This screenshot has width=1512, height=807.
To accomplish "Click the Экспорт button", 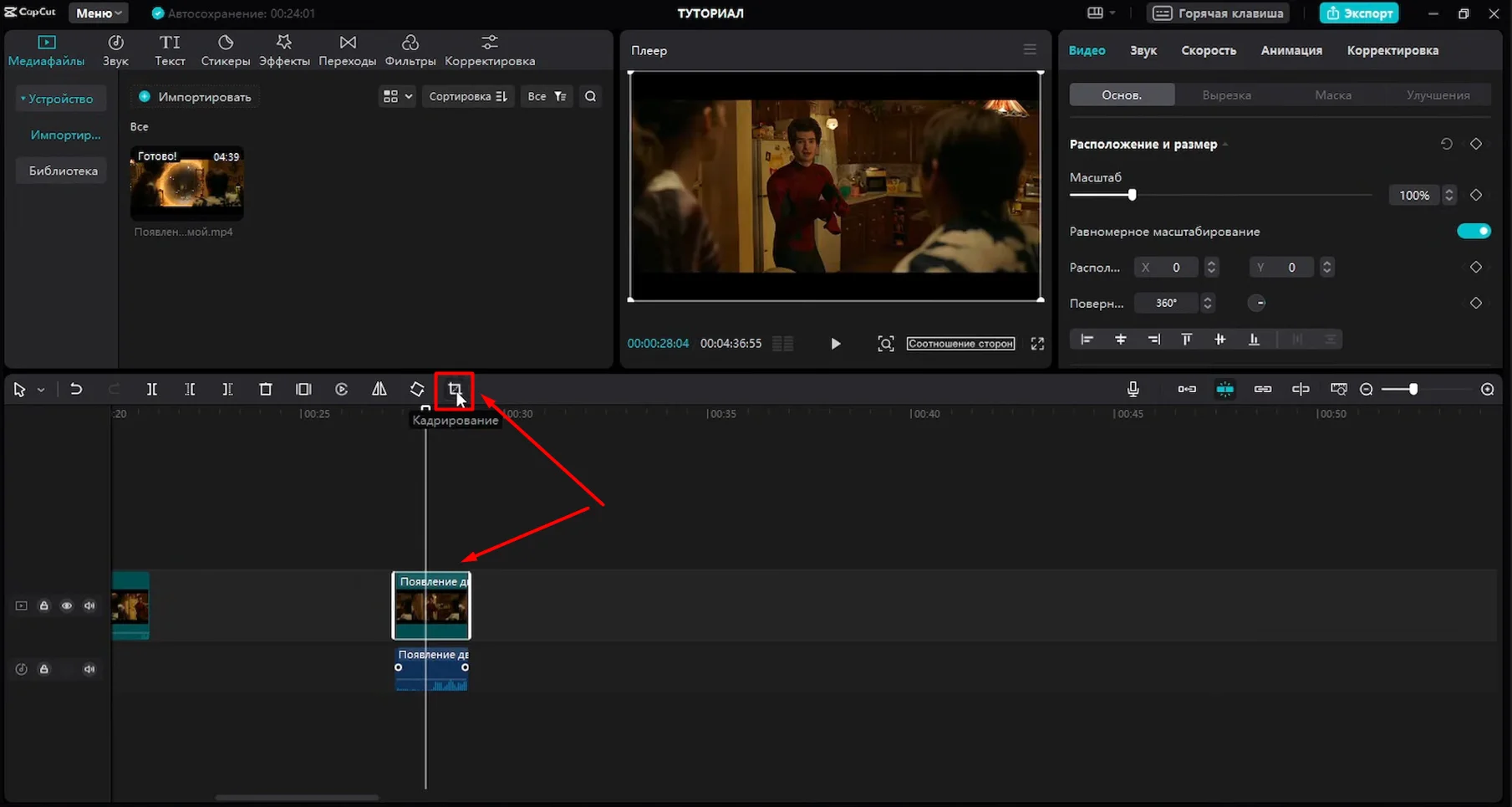I will [x=1359, y=13].
